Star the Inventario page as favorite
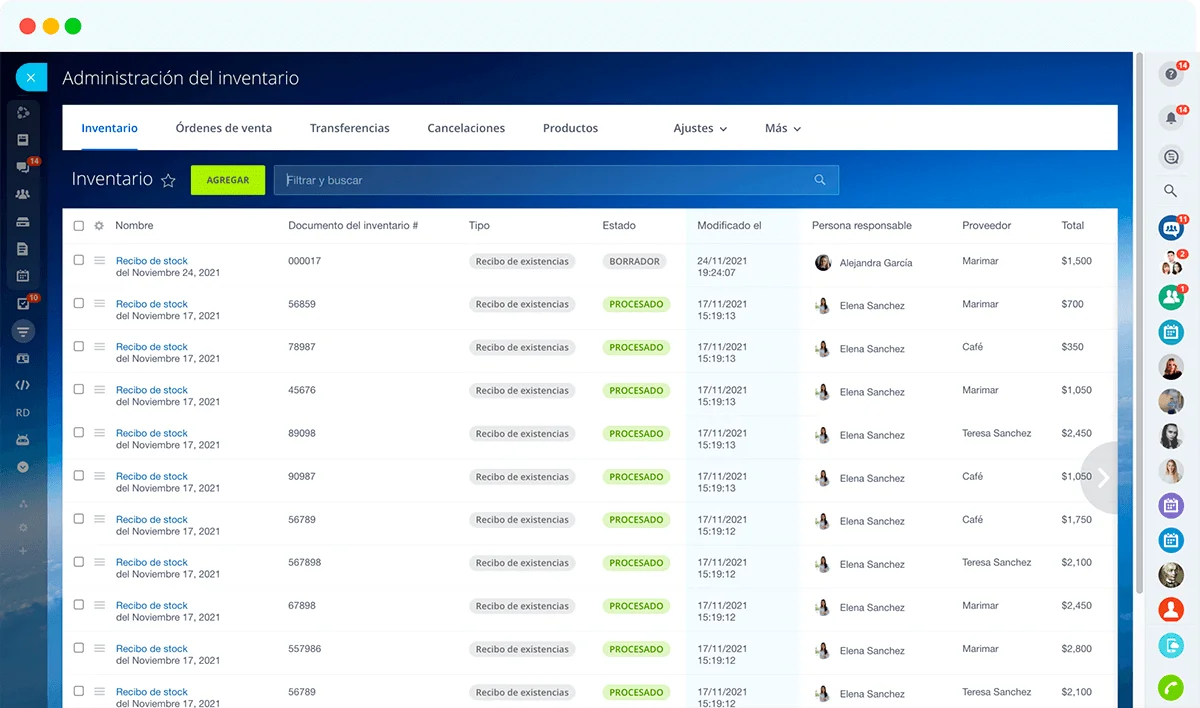The image size is (1200, 708). (x=168, y=181)
